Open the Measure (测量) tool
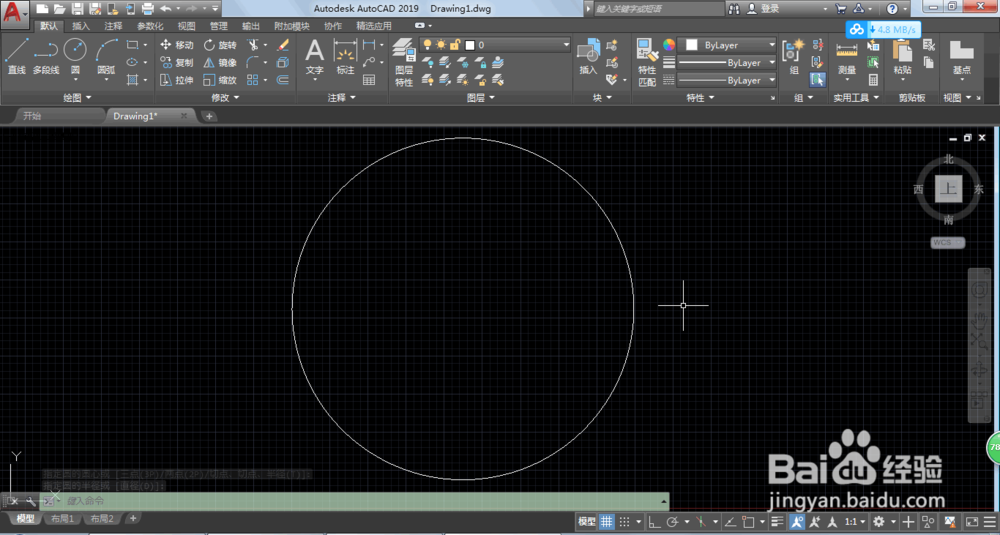 coord(847,57)
